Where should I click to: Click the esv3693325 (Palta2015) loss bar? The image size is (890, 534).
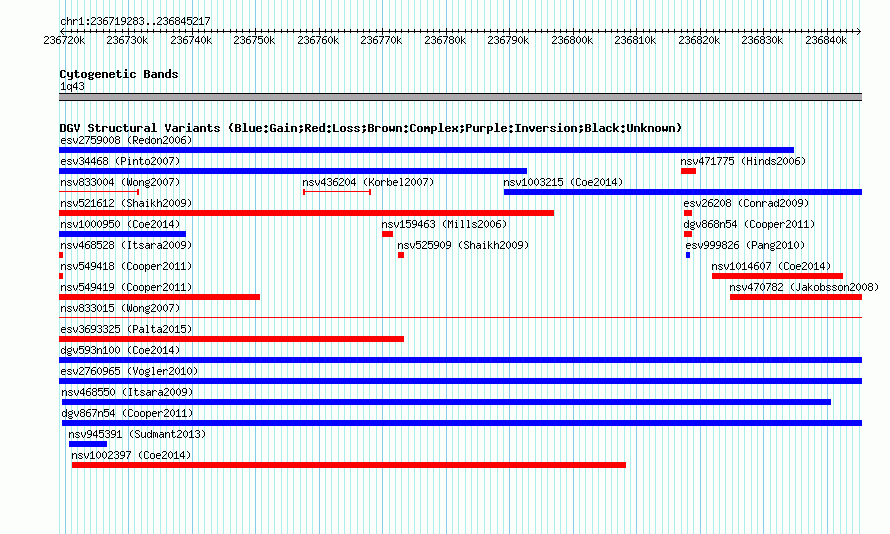(232, 339)
